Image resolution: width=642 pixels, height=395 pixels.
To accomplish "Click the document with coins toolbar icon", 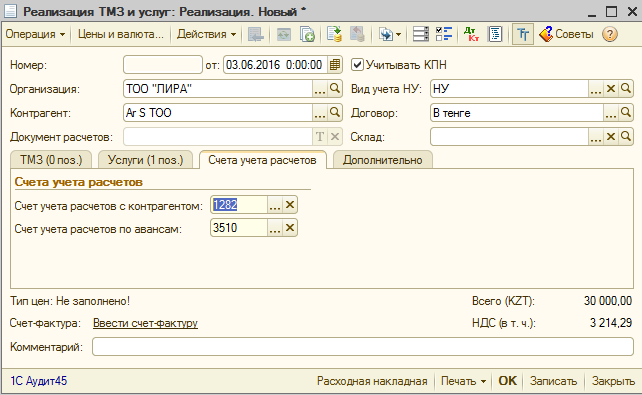I will click(334, 34).
